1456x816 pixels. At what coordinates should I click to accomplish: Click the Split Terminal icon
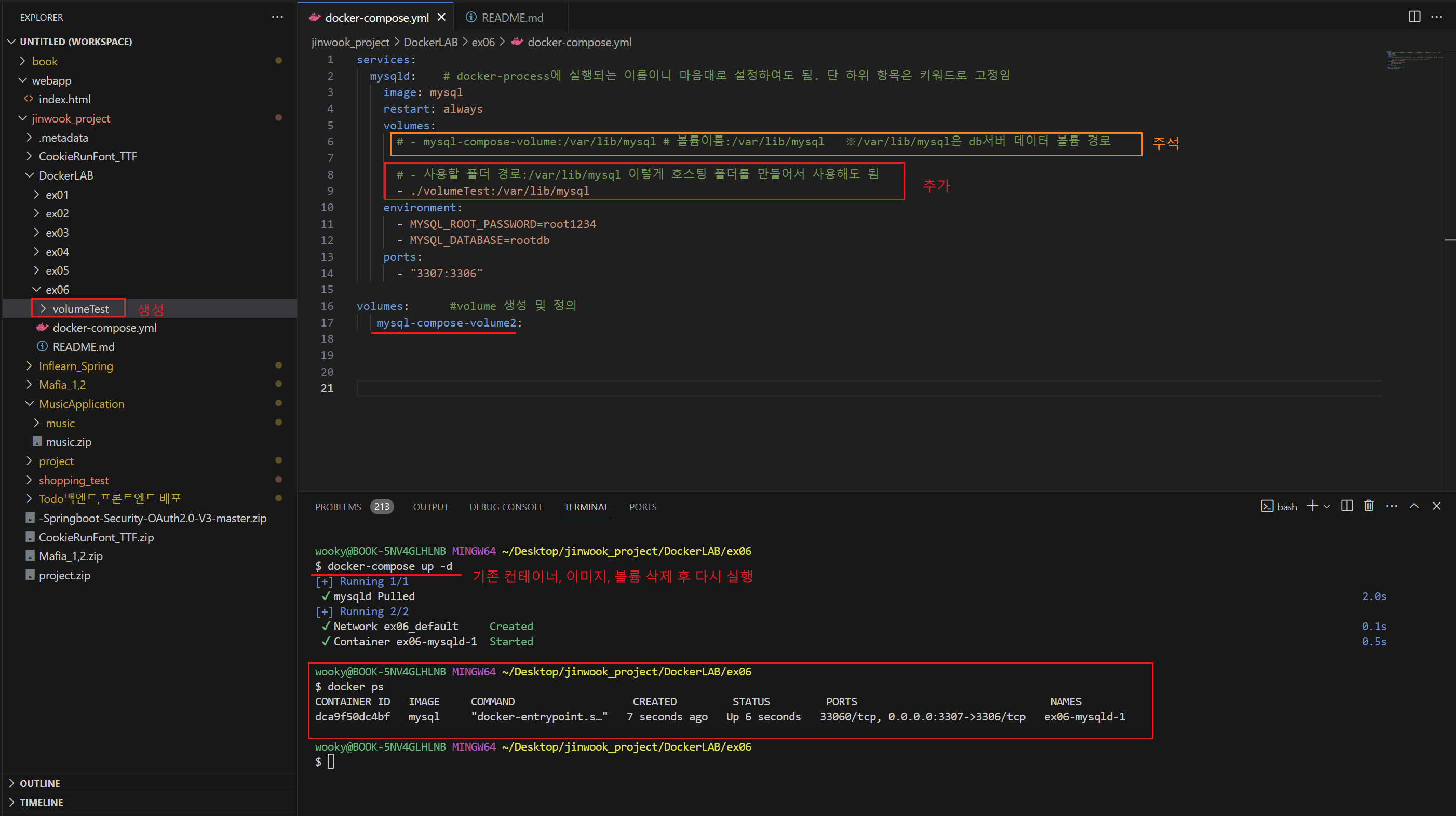point(1347,506)
